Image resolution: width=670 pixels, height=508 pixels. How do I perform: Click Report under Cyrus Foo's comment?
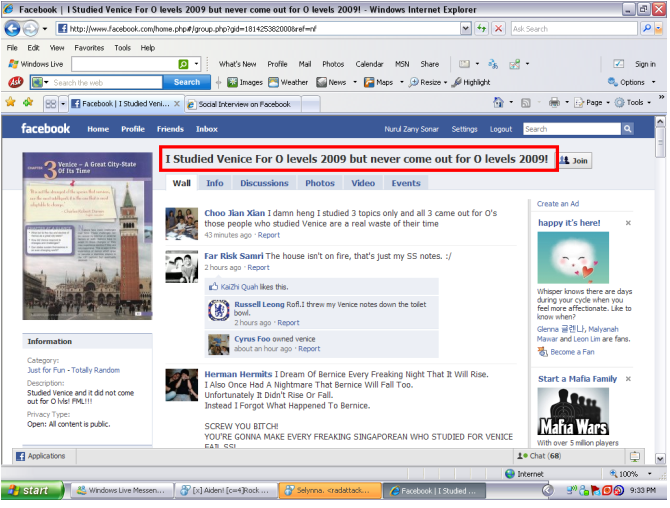[309, 349]
